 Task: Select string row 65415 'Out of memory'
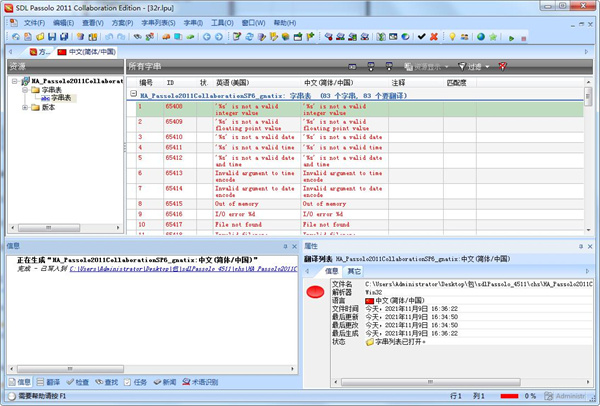click(355, 204)
